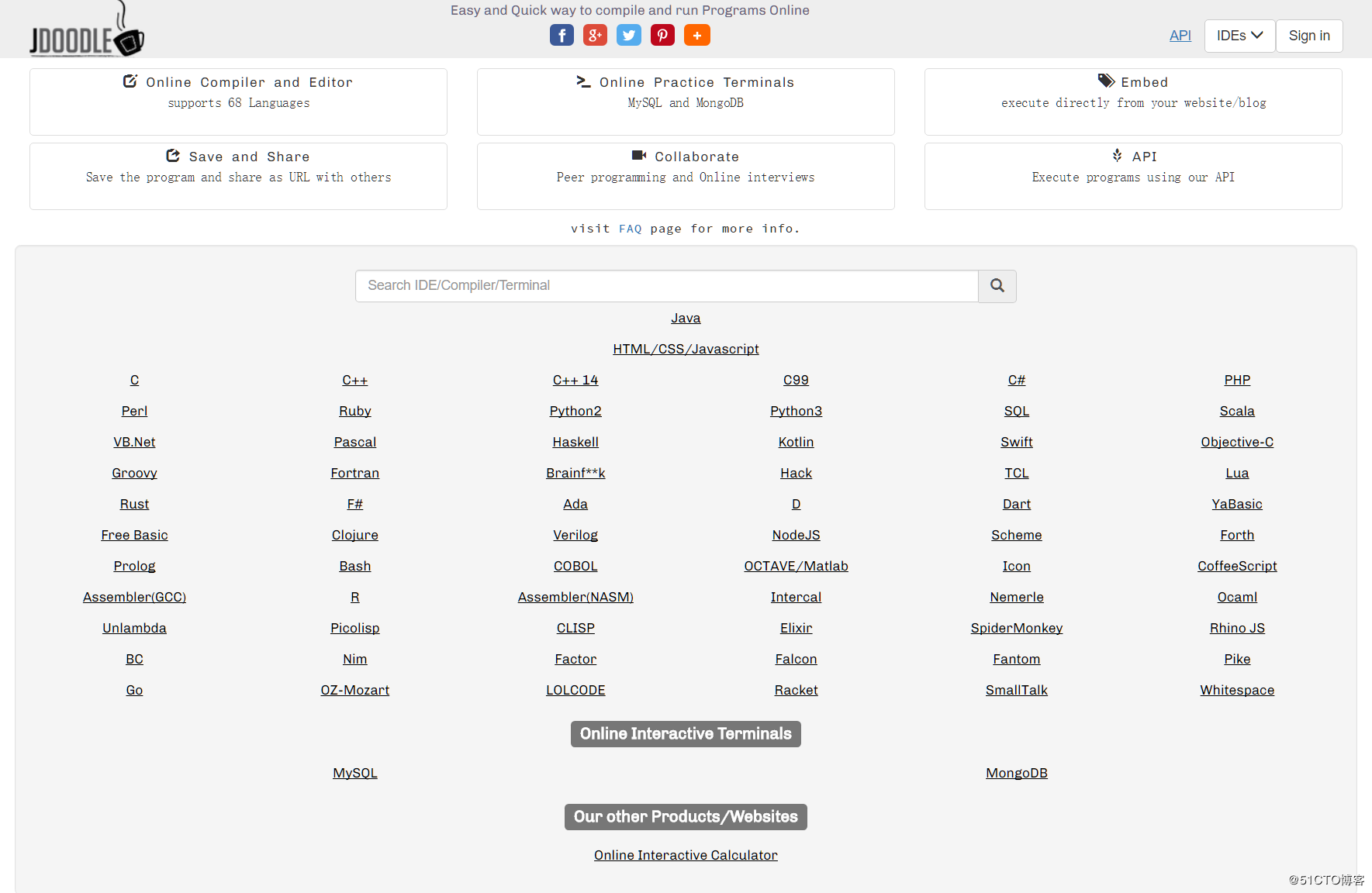Click the Embed tags icon
1372x893 pixels.
(x=1106, y=81)
